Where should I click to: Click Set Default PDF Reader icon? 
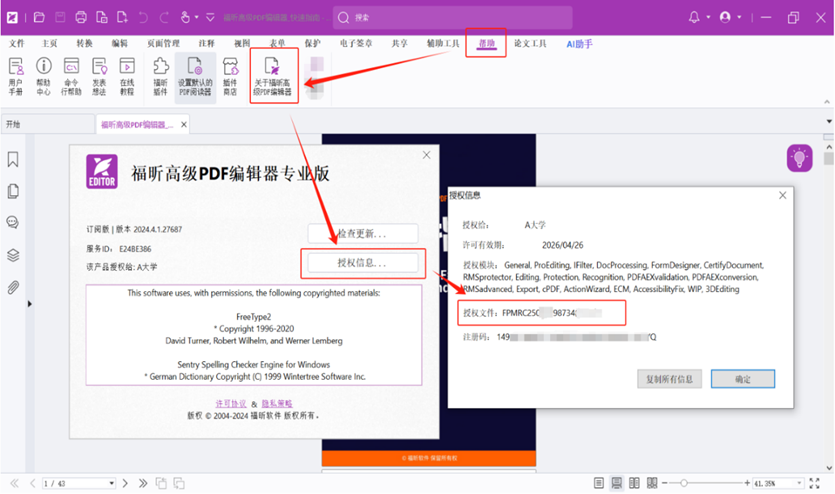coord(195,76)
